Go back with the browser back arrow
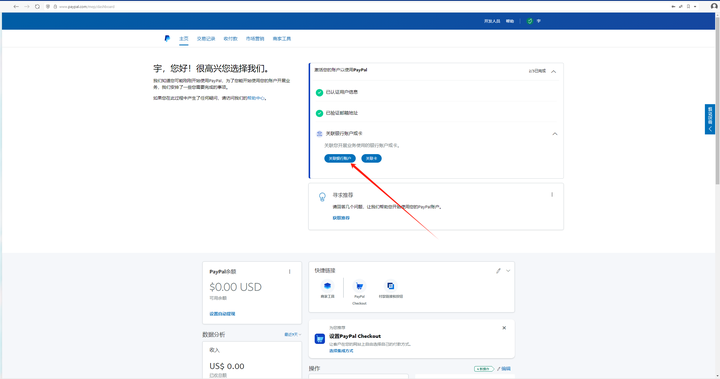 coord(16,6)
